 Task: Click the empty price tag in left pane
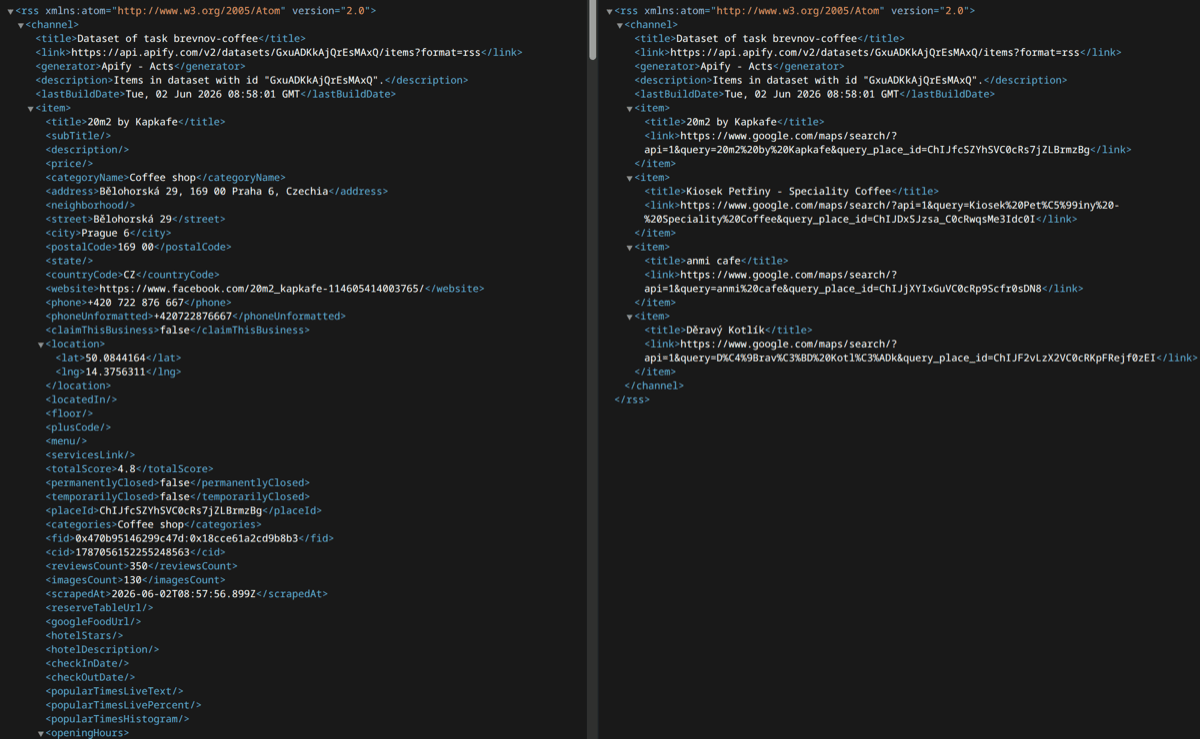pos(70,164)
